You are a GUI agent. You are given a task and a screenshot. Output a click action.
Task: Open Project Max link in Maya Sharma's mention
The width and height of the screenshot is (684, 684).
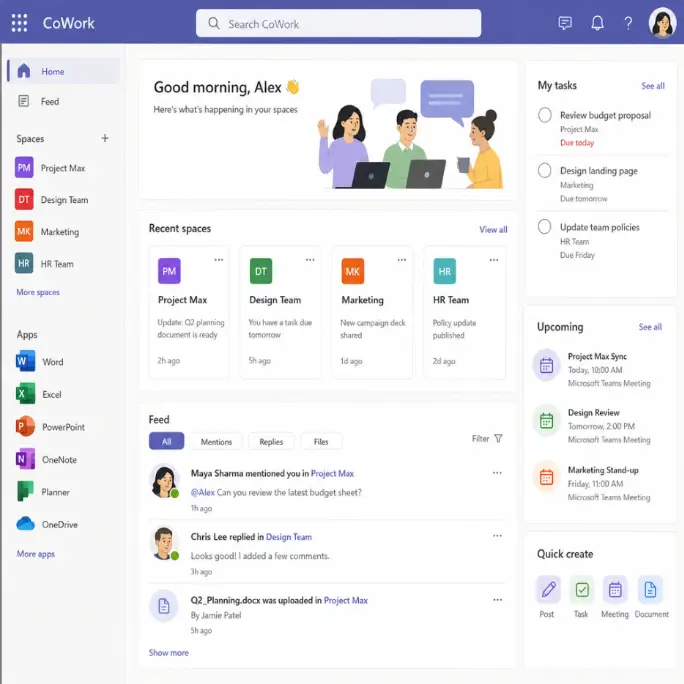(x=332, y=473)
